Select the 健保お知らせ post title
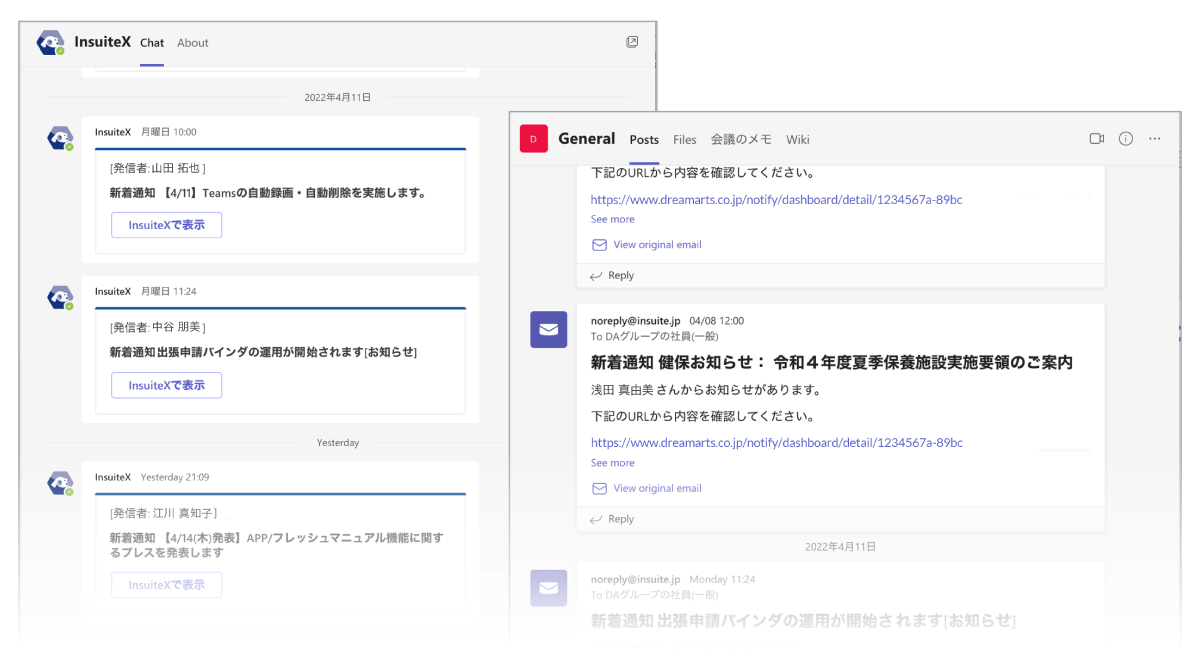Screen dimensions: 1200x650 tap(832, 362)
